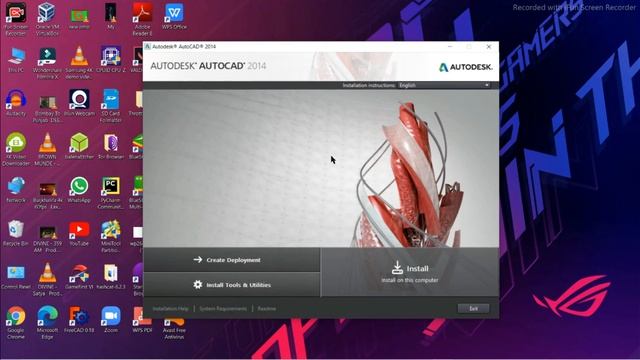The height and width of the screenshot is (360, 640).
Task: Select the hashcat-6.2.3 folder icon
Action: [111, 276]
